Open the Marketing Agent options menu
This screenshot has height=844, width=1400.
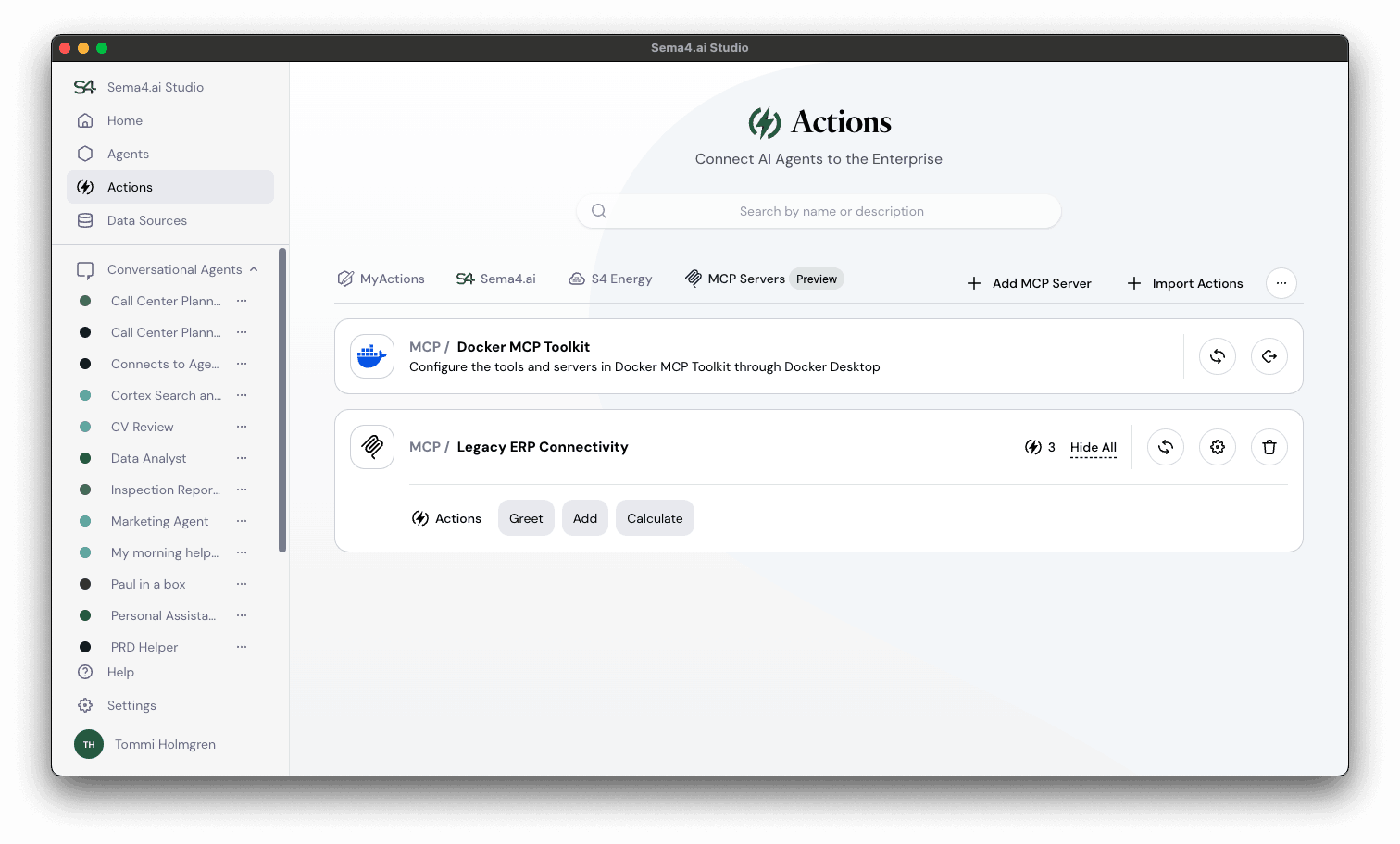tap(241, 521)
